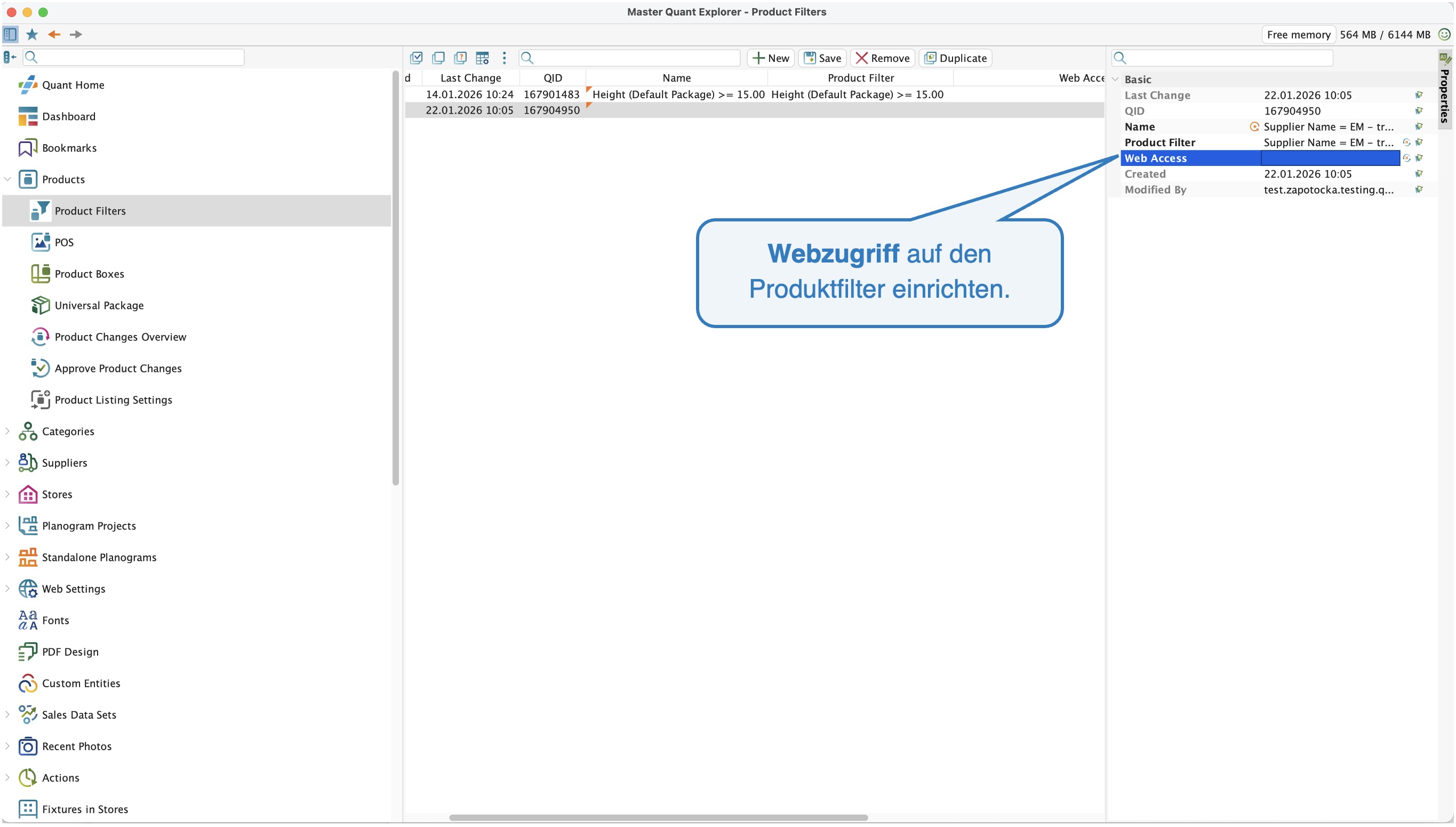This screenshot has height=827, width=1456.
Task: Click the Duplicate button
Action: 955,58
